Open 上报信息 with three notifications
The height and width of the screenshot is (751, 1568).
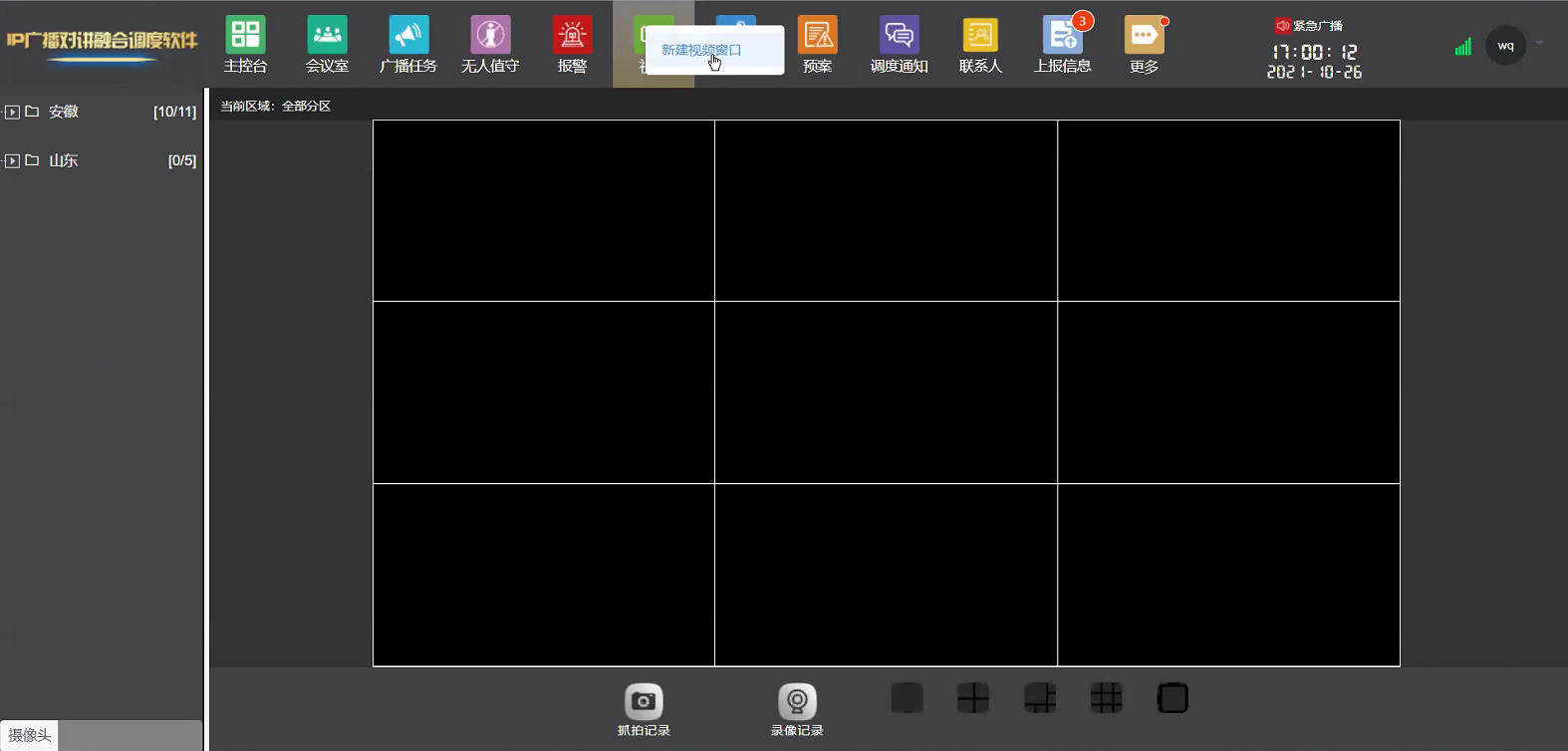click(1062, 45)
